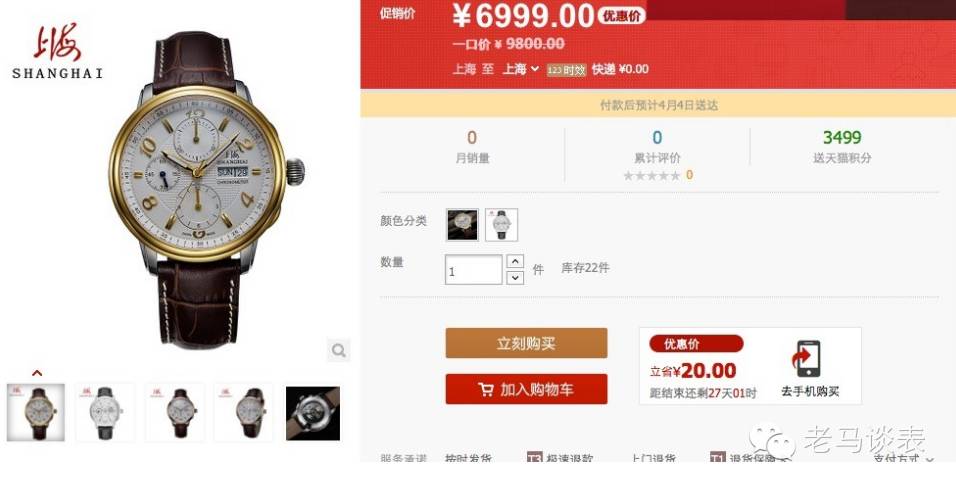The width and height of the screenshot is (956, 488).
Task: Click the up chevron above thumbnail strip
Action: pyautogui.click(x=37, y=373)
